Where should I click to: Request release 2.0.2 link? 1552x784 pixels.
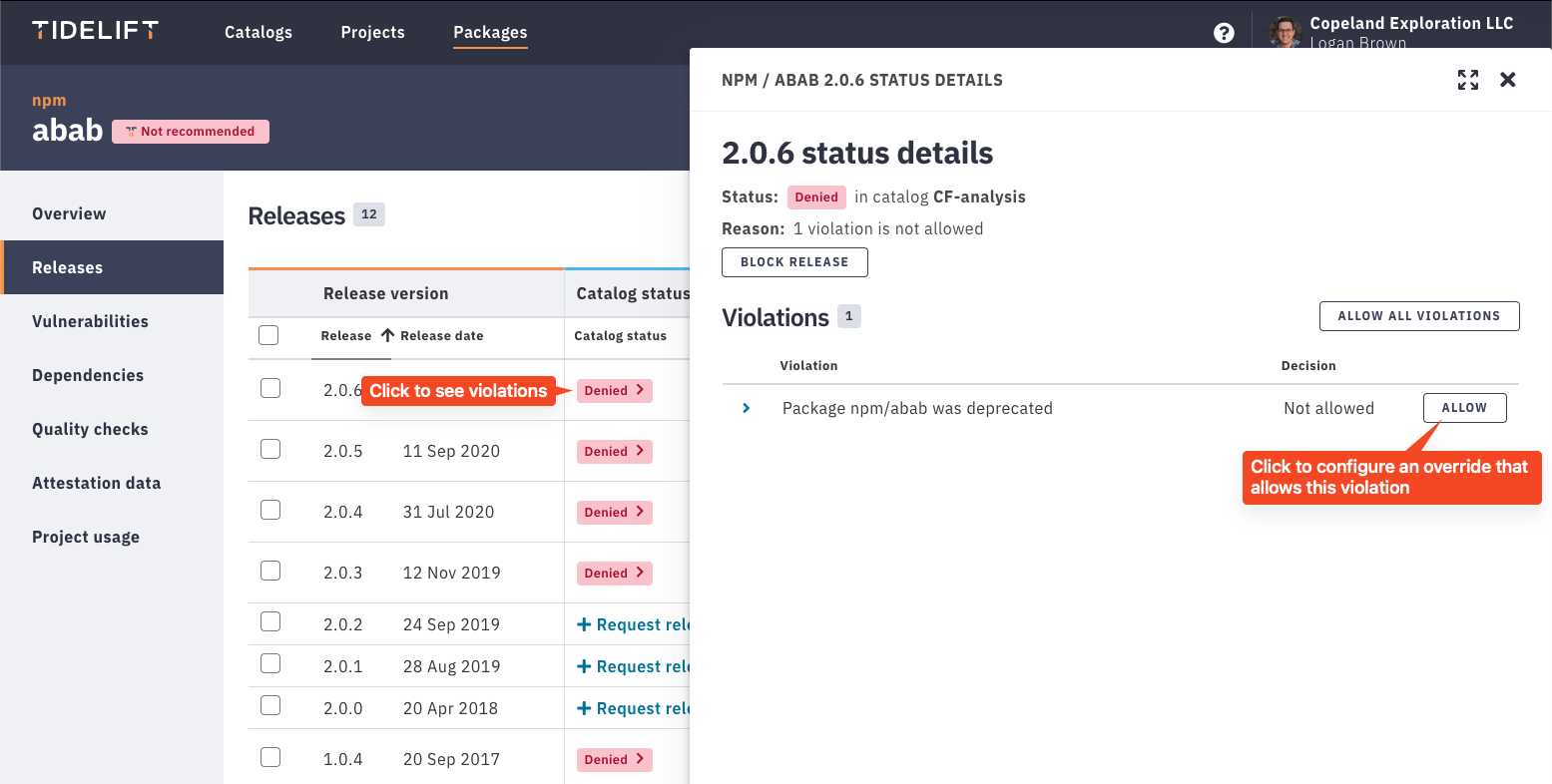634,624
